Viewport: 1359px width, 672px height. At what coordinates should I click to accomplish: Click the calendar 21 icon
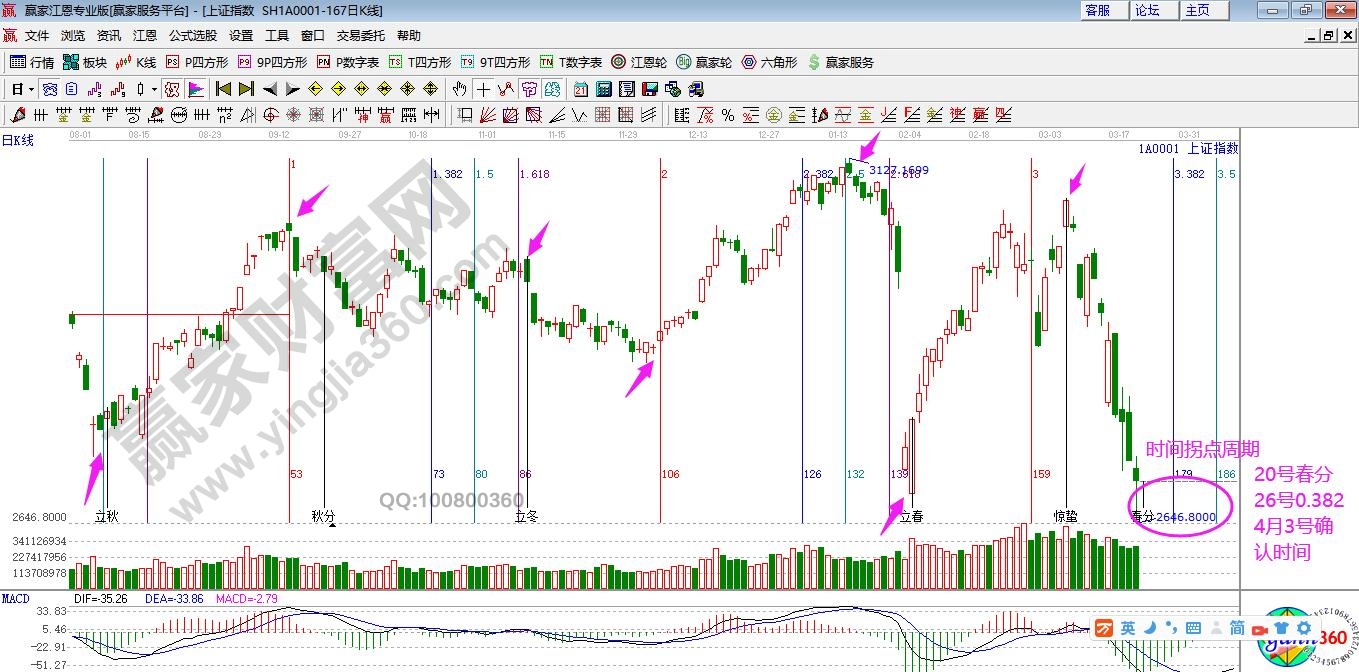(x=580, y=89)
